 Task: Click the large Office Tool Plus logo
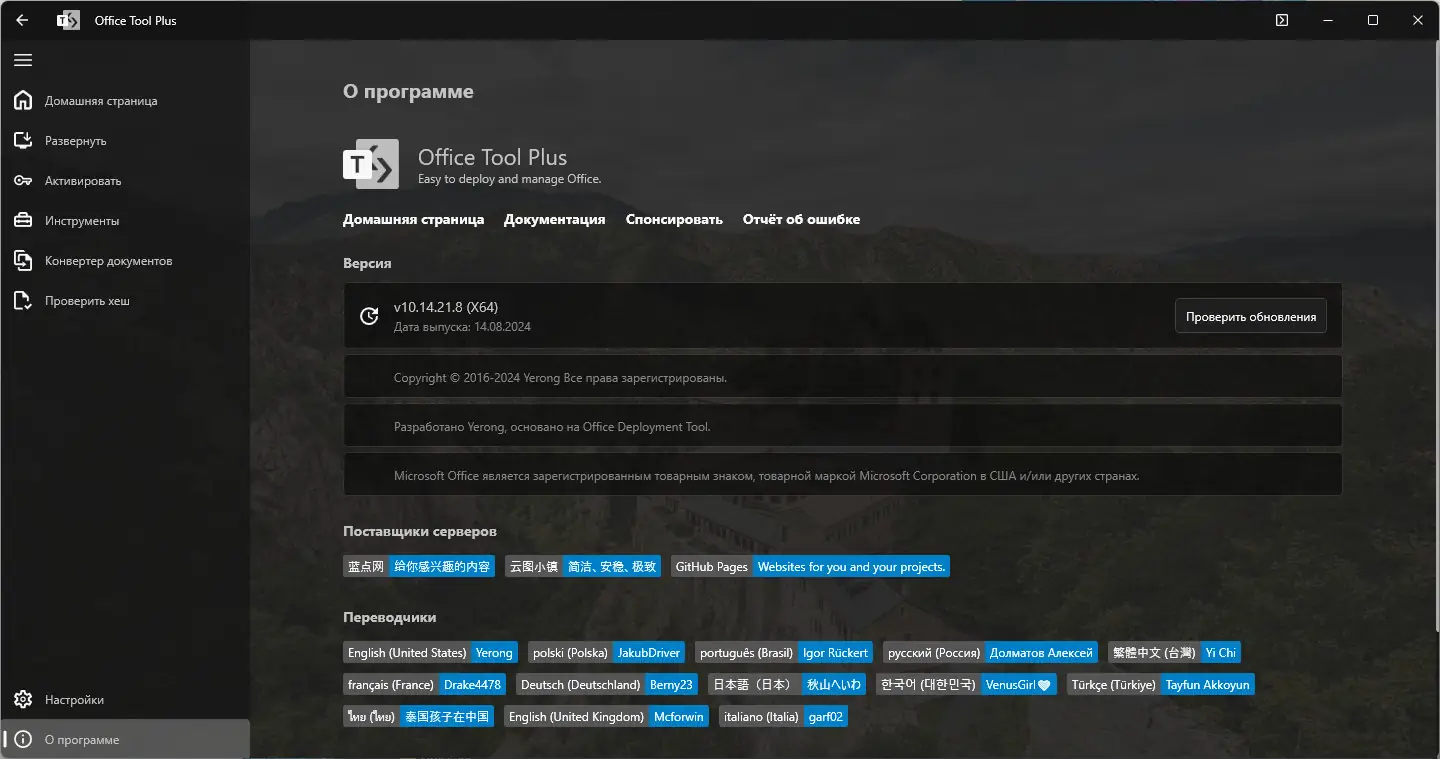coord(371,163)
